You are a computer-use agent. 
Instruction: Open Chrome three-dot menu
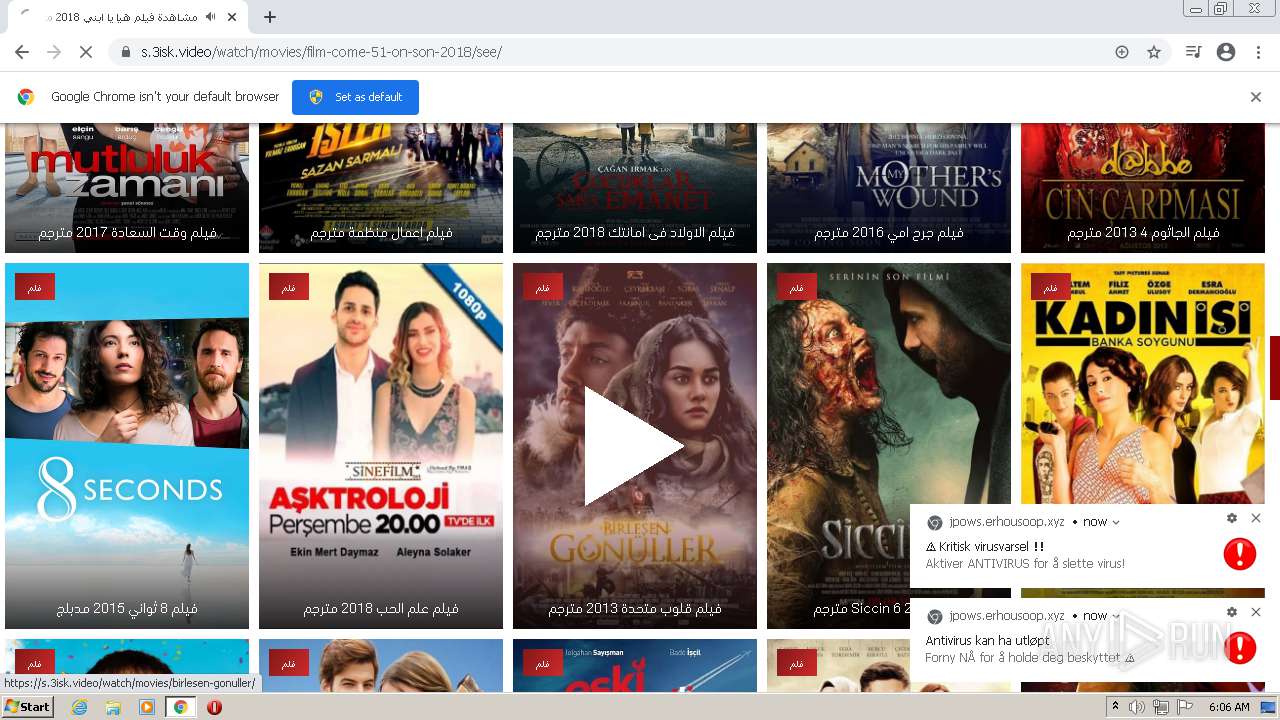[1258, 52]
